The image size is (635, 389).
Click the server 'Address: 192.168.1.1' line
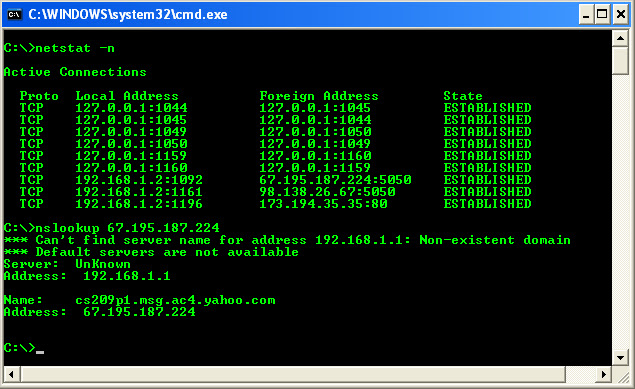[x=87, y=276]
